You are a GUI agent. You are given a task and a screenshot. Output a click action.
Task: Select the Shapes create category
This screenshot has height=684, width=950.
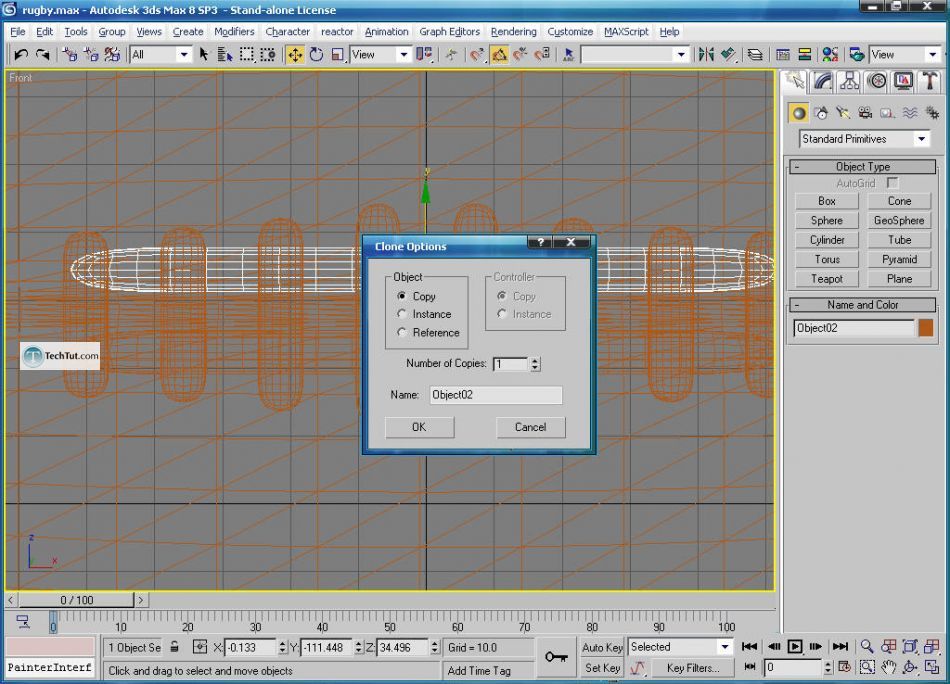821,113
